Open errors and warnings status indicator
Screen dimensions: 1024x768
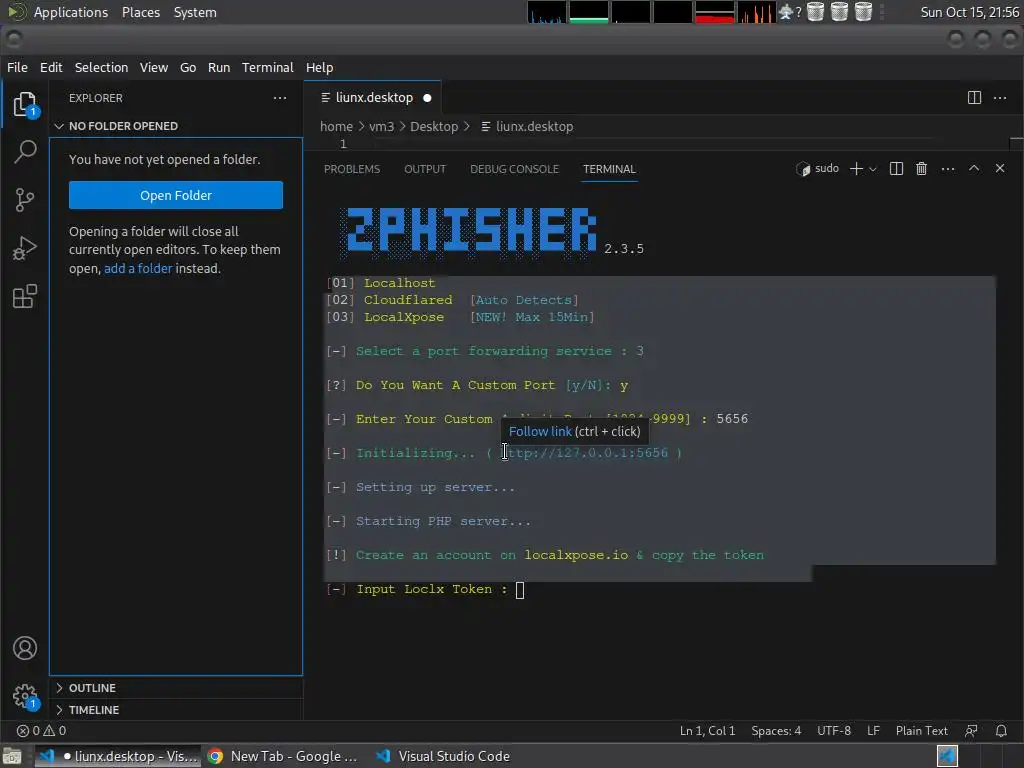[x=41, y=731]
